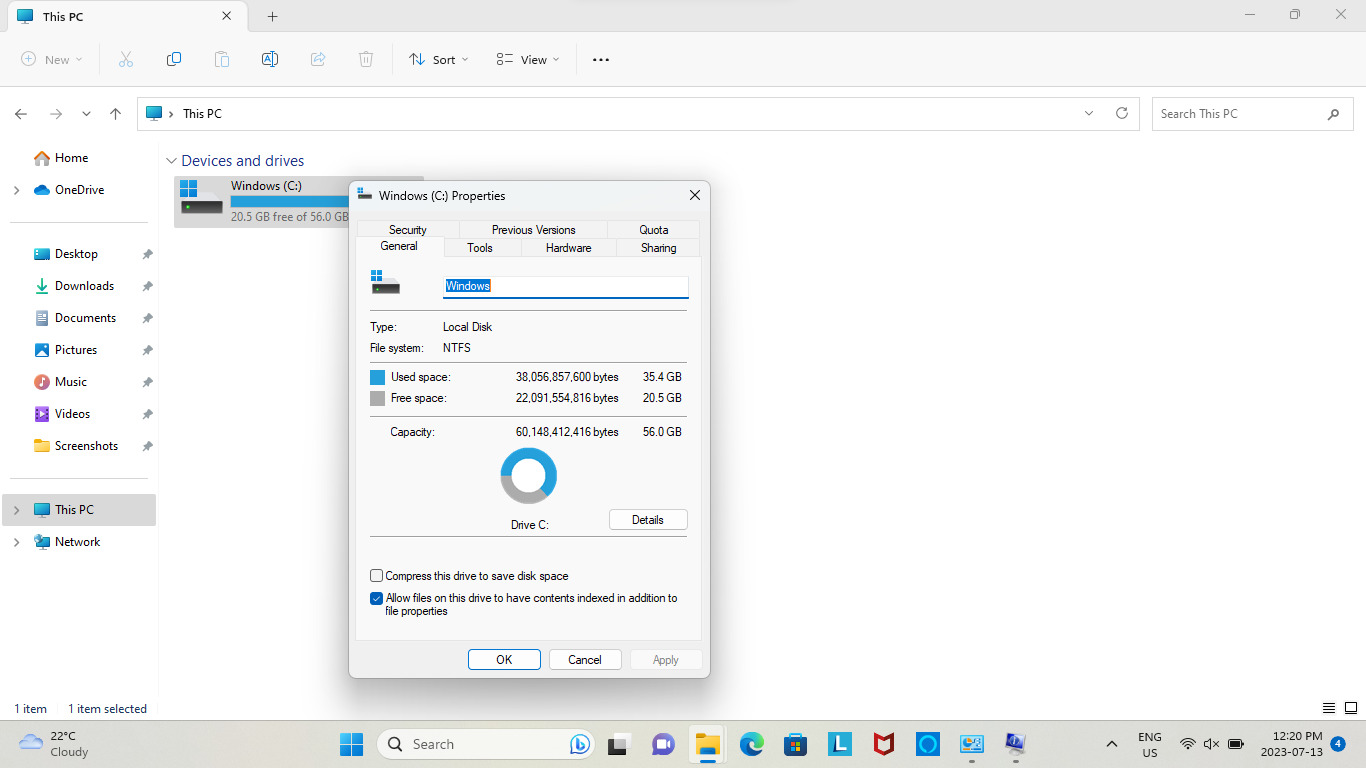Open the New dropdown menu
The image size is (1366, 768).
coord(52,60)
